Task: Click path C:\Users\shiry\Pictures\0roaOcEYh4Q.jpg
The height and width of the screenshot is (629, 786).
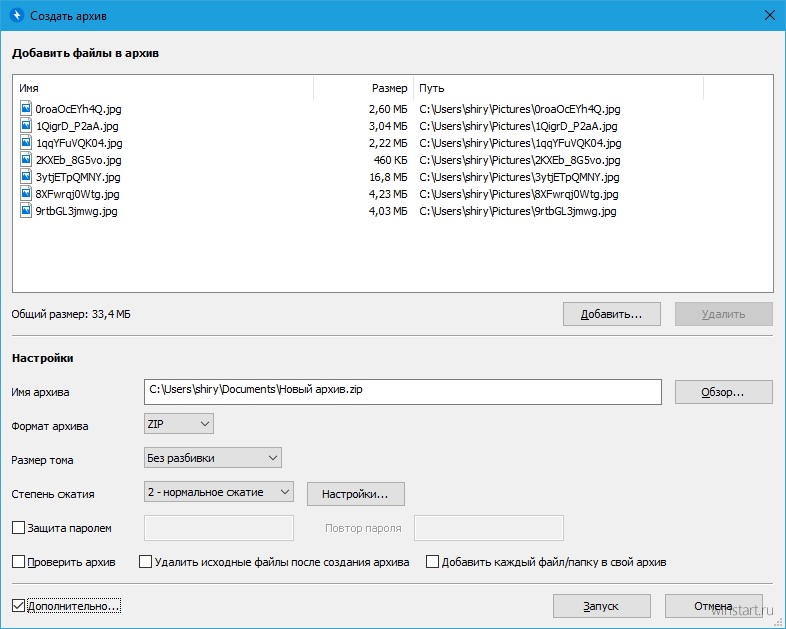Action: 520,109
